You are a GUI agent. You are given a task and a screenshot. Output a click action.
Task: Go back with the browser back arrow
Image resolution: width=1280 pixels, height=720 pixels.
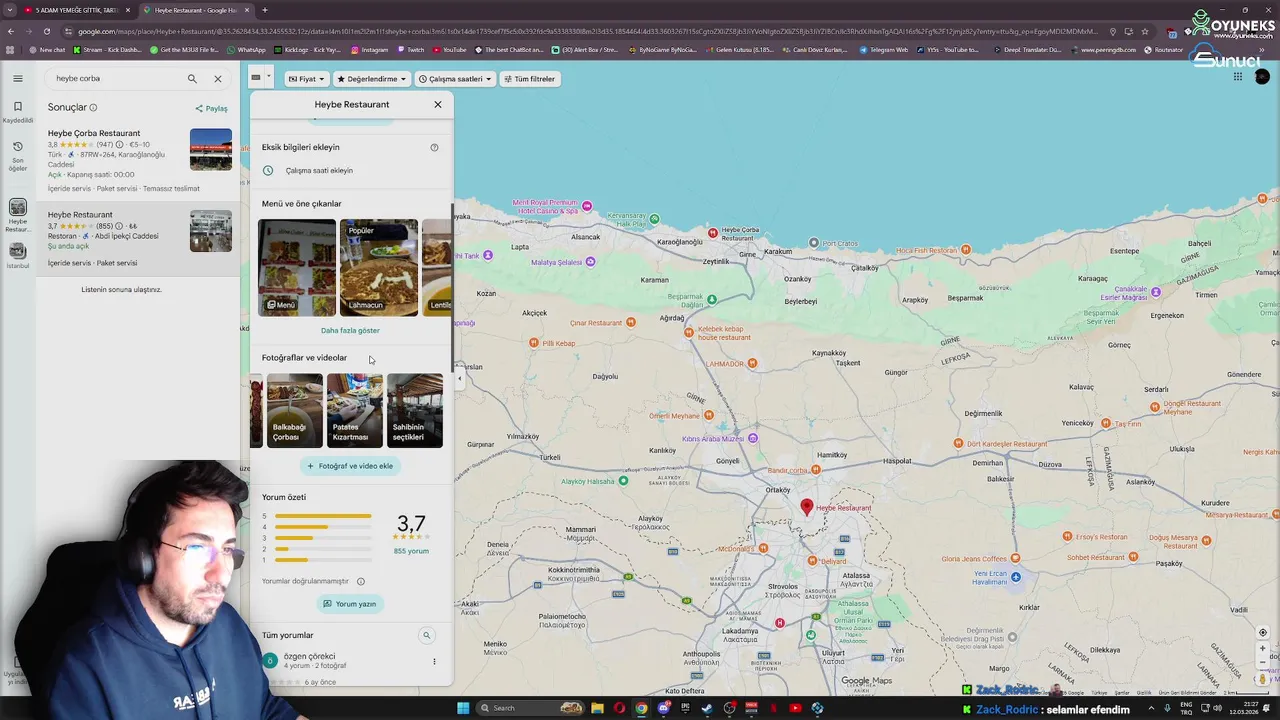coord(11,31)
